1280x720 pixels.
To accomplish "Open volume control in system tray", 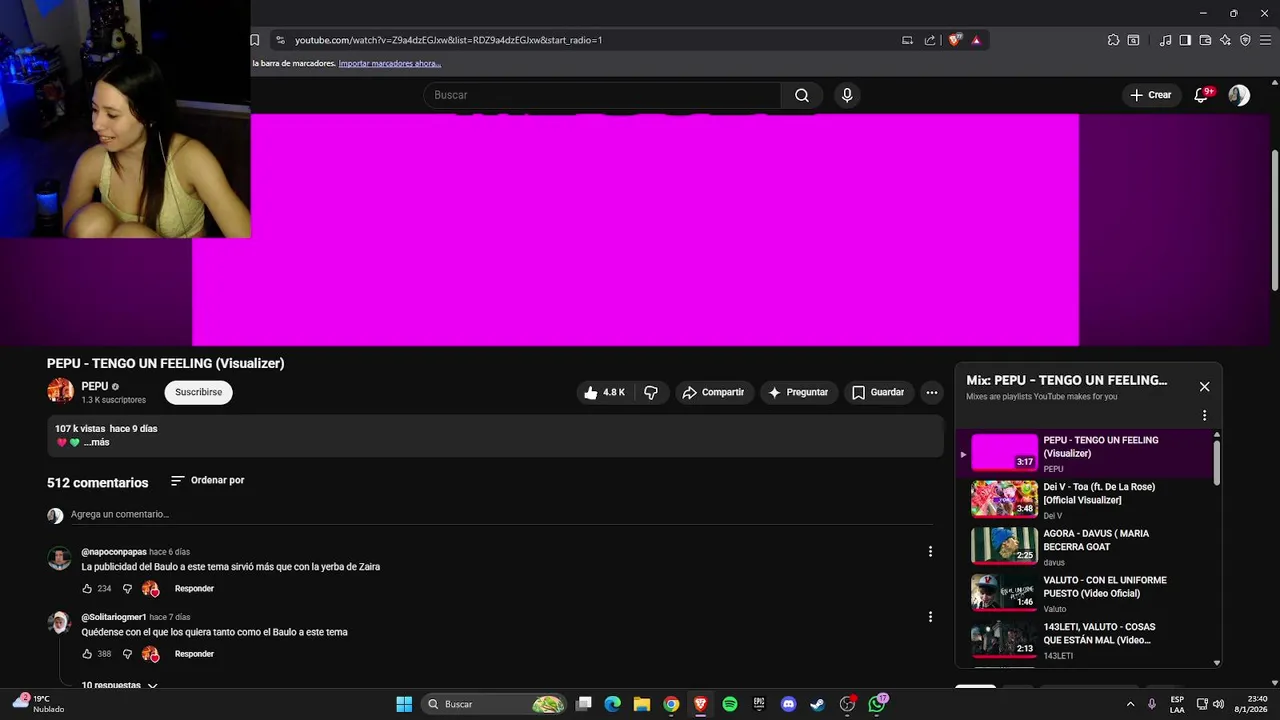I will click(1219, 704).
